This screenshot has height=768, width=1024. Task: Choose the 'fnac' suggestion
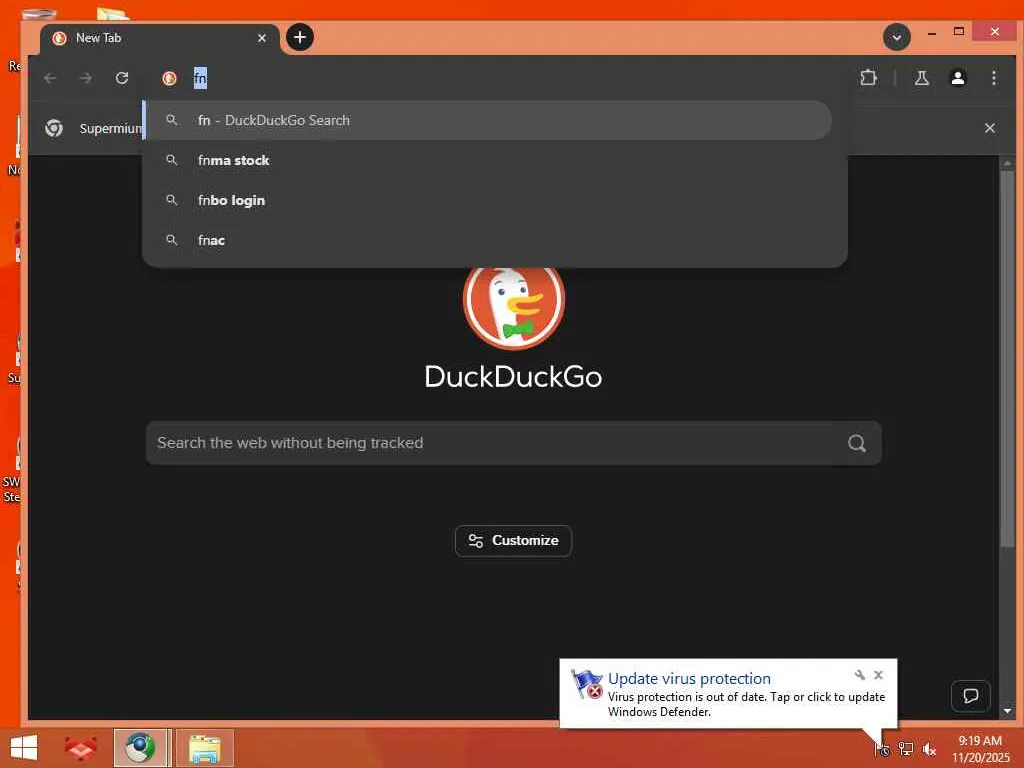point(488,240)
